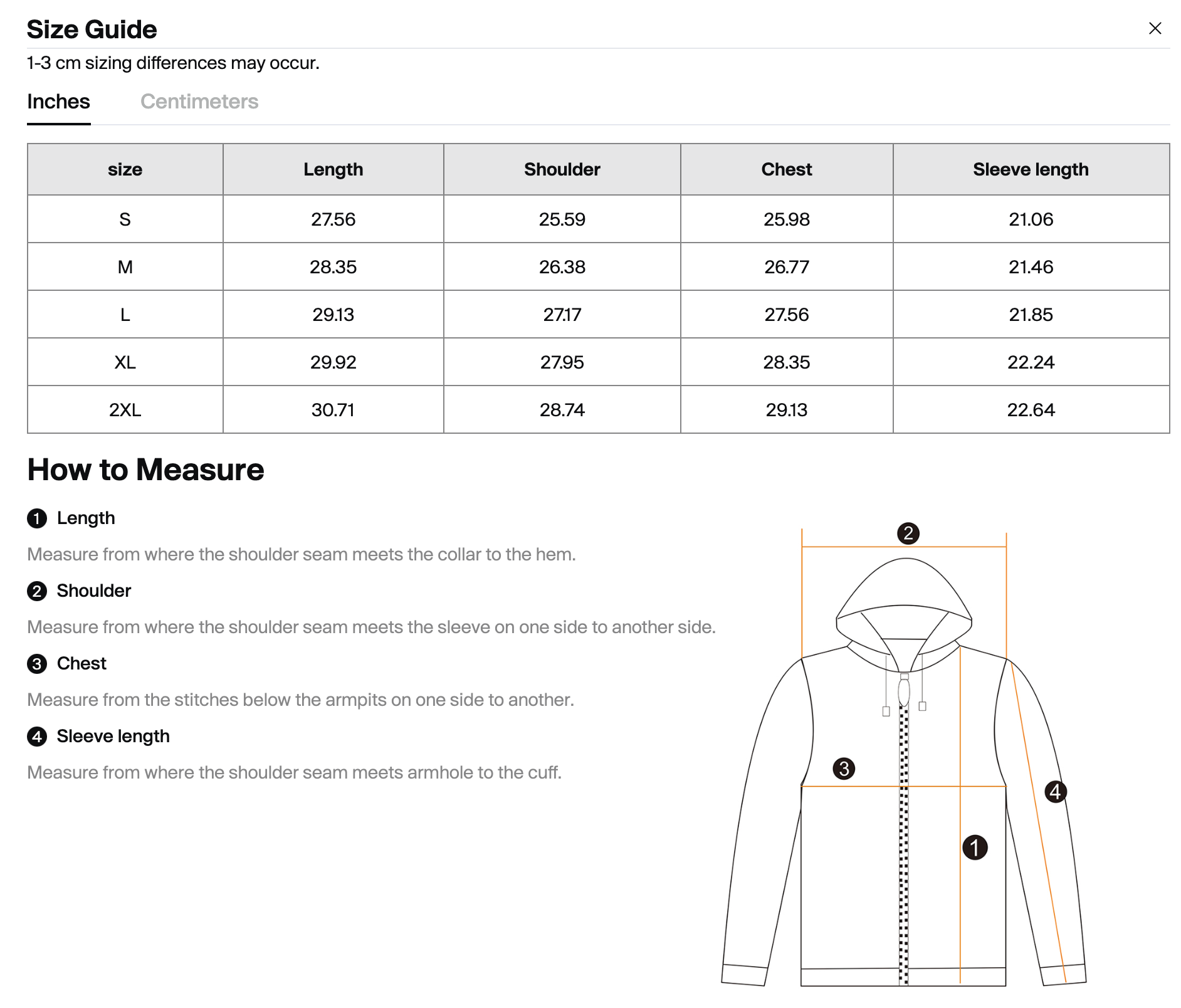This screenshot has height=1008, width=1181.
Task: Click the number 4 Sleeve length bullet icon
Action: pos(37,737)
